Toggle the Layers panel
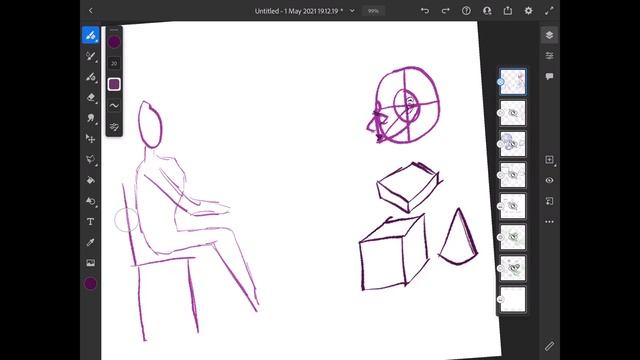The width and height of the screenshot is (640, 360). tap(549, 35)
